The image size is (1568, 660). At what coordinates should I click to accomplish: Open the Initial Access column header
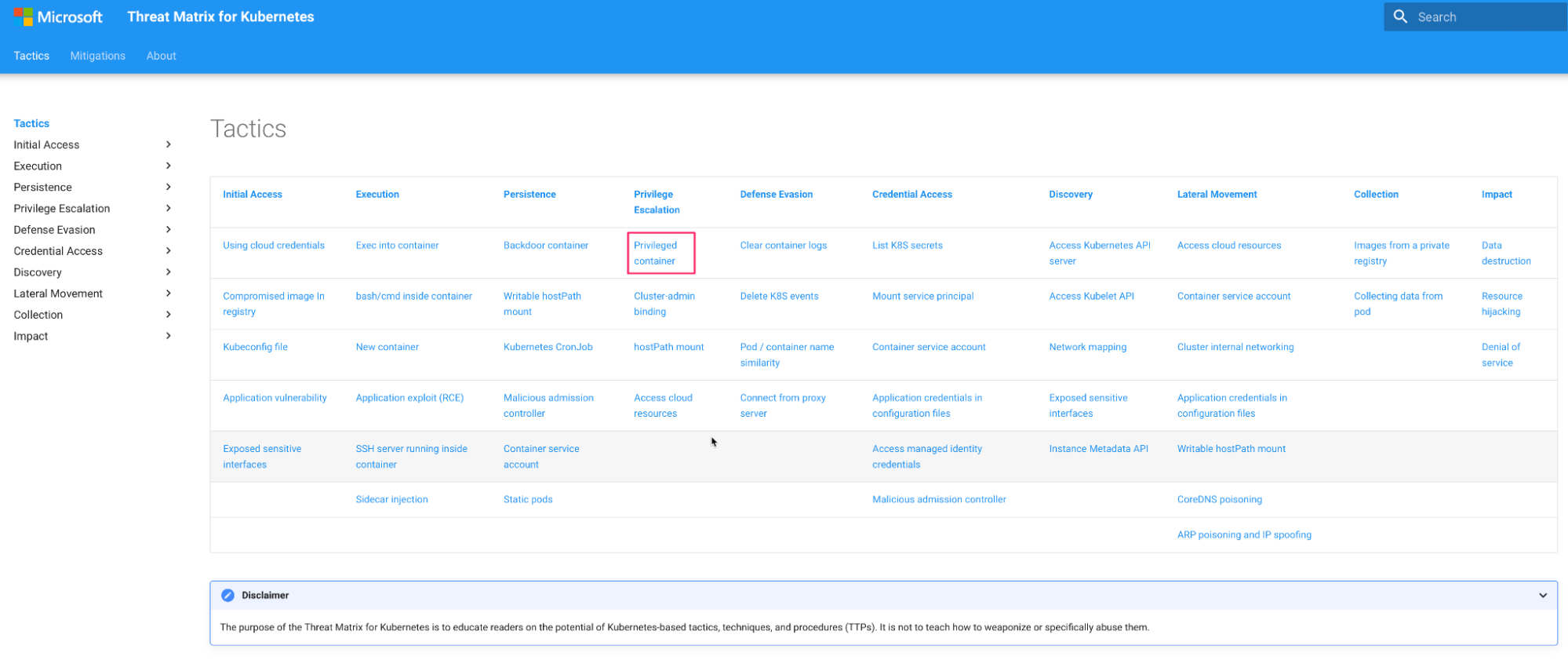point(252,195)
